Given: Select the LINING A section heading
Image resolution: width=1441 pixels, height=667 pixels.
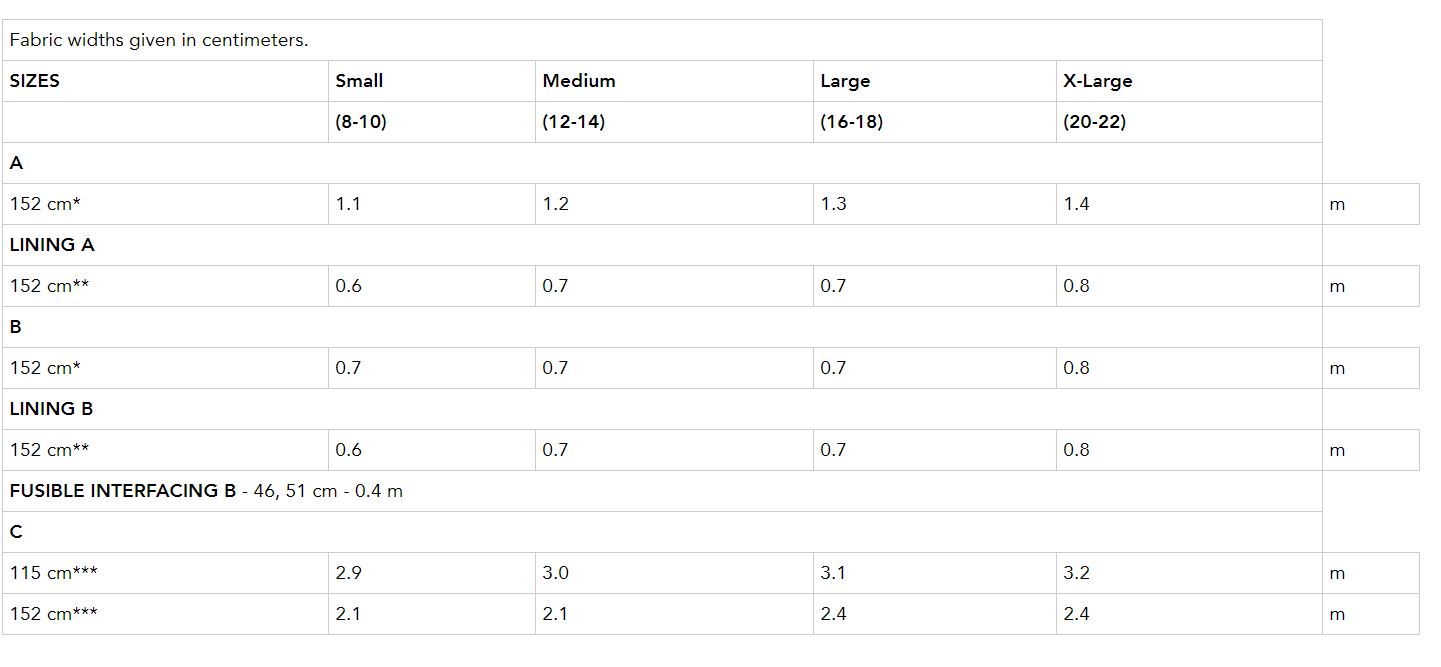Looking at the screenshot, I should 52,245.
